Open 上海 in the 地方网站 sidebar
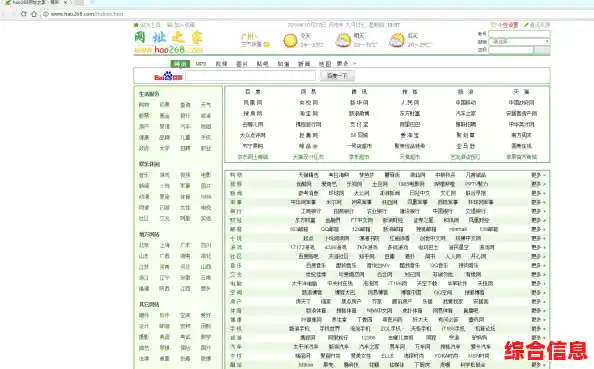This screenshot has height=369, width=594. (165, 245)
